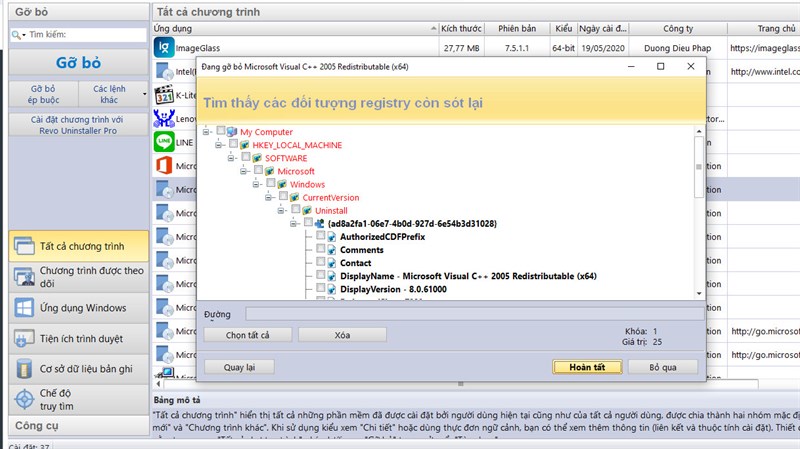
Task: Tick the DisplayName registry value checkbox
Action: (x=320, y=275)
